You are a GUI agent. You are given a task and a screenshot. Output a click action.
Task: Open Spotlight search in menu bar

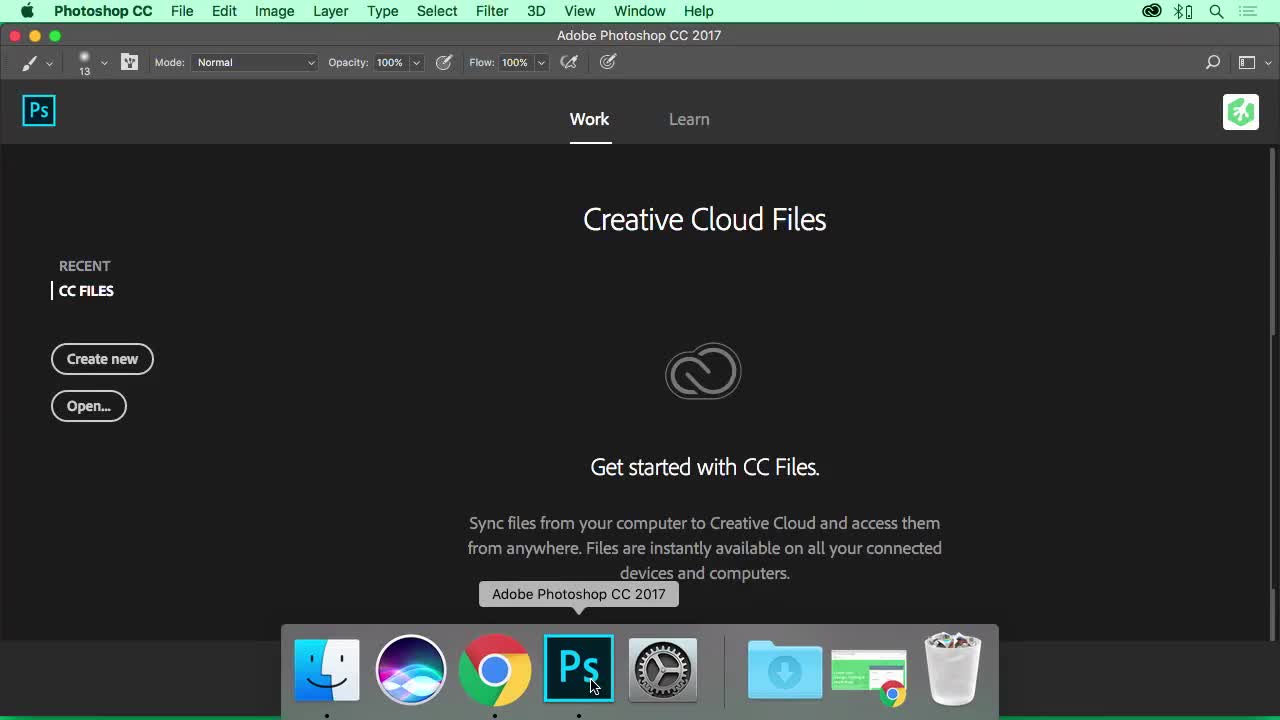[1217, 11]
